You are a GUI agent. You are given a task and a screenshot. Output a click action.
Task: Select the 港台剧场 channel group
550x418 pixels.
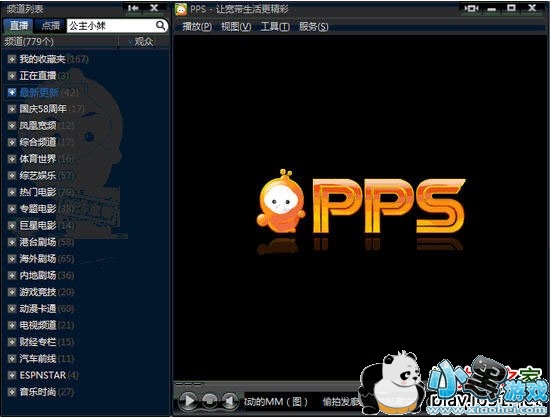pos(38,242)
